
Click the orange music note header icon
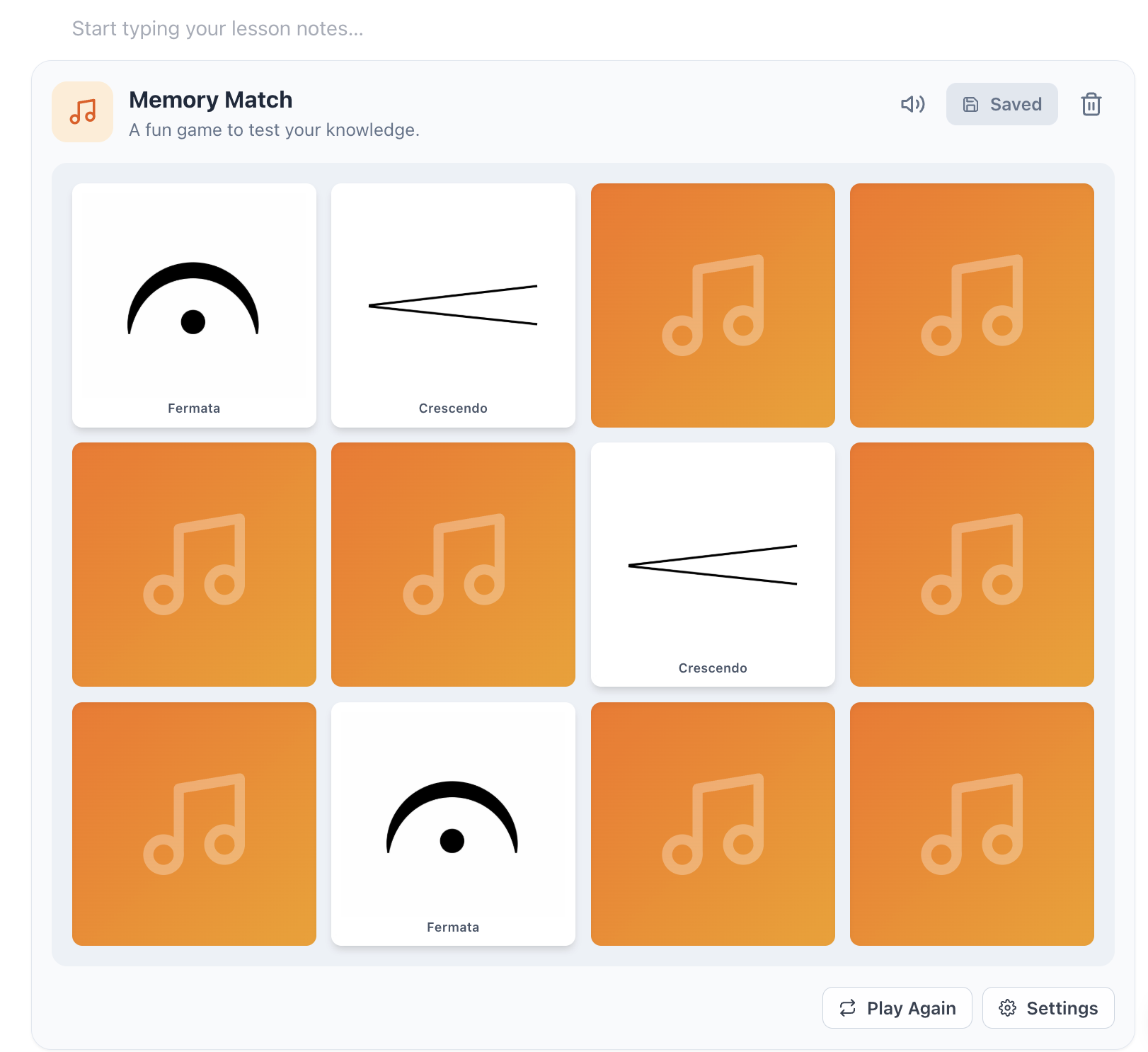pos(82,111)
